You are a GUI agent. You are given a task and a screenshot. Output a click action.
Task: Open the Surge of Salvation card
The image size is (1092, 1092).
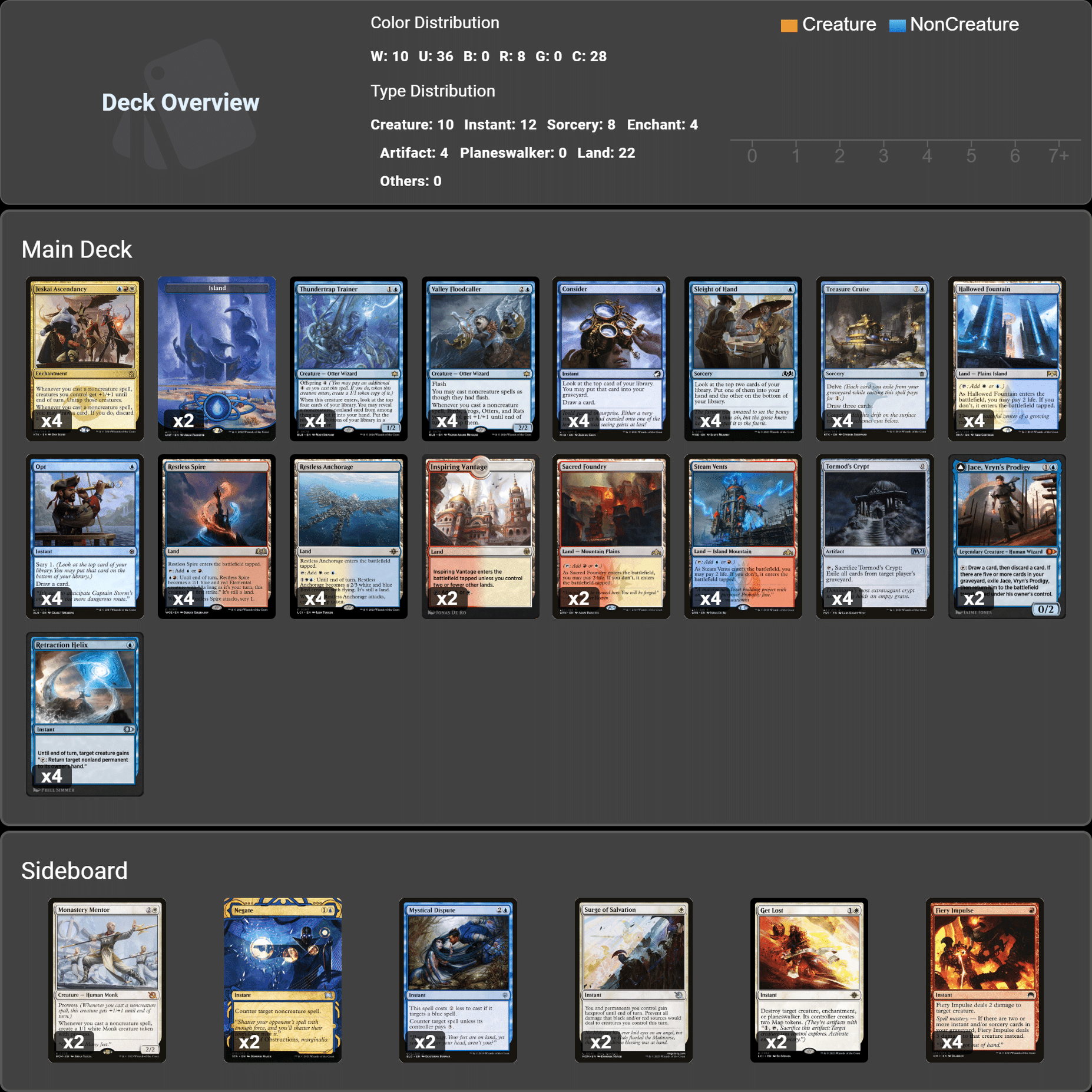[x=634, y=980]
